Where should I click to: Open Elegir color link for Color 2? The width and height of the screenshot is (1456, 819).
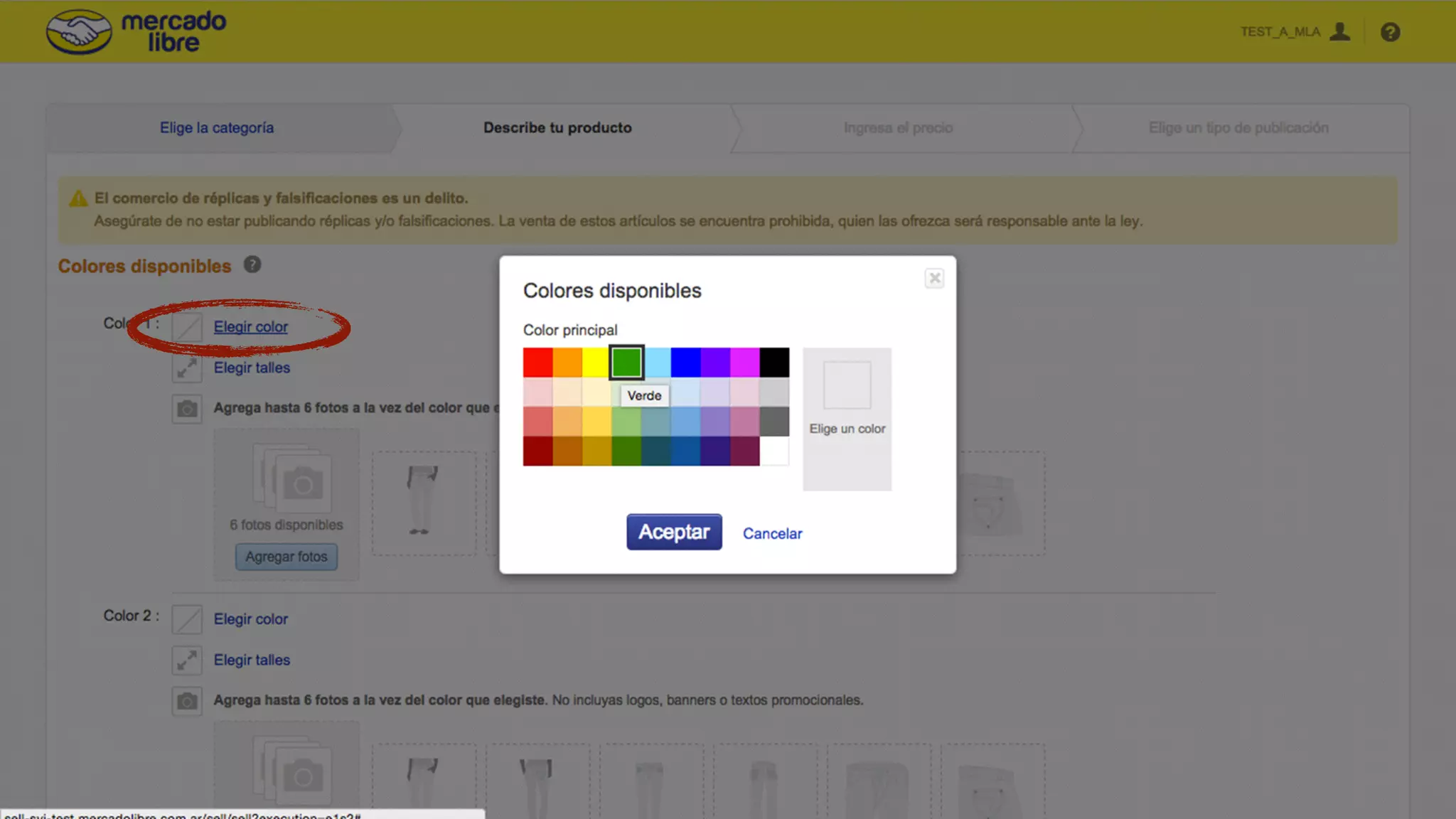coord(250,619)
